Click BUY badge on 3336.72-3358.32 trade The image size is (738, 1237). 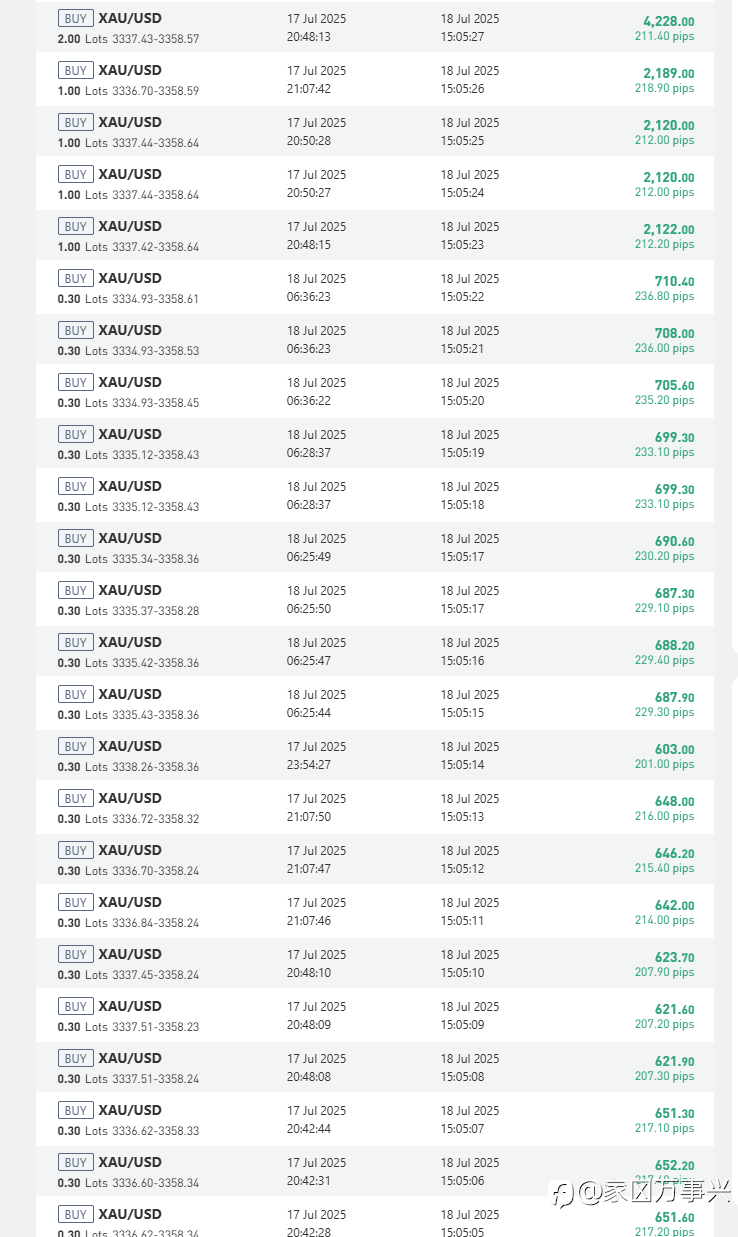coord(76,798)
